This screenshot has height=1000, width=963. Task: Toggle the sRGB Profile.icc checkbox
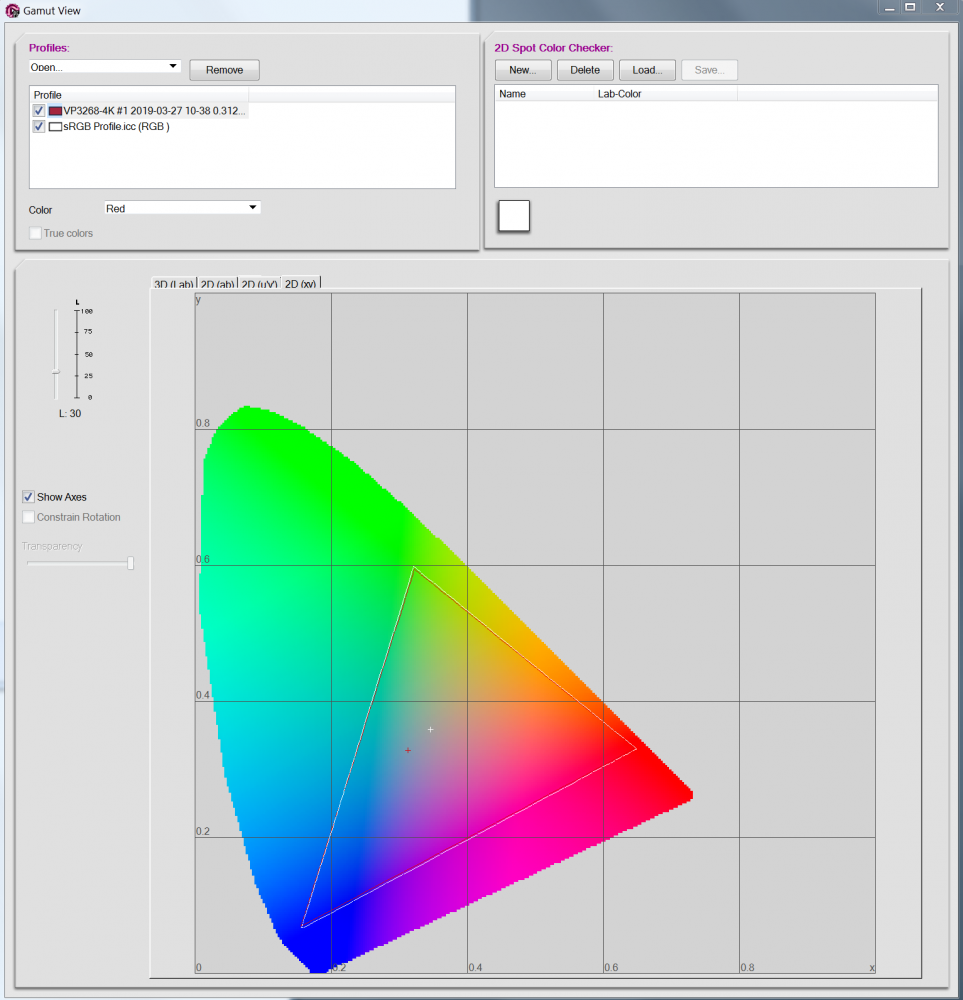[x=39, y=126]
